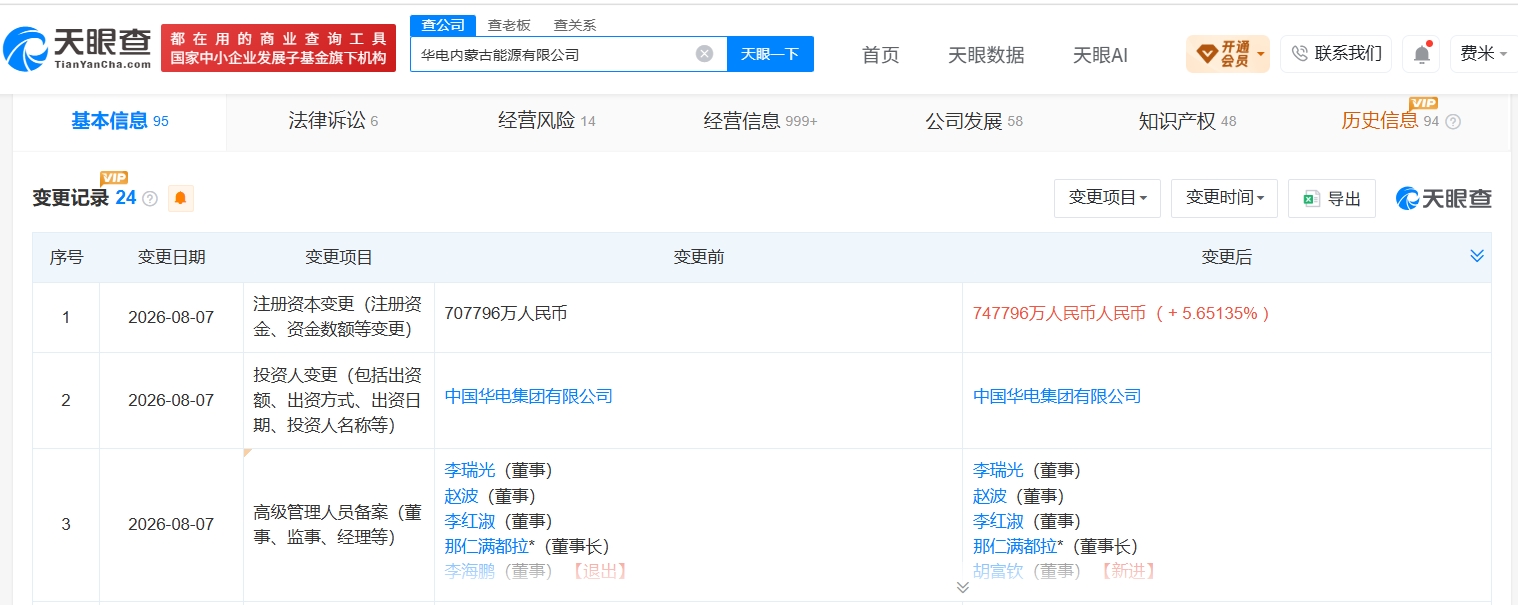Screen dimensions: 1518x605
Task: Open 天眼数据 menu
Action: coord(986,55)
